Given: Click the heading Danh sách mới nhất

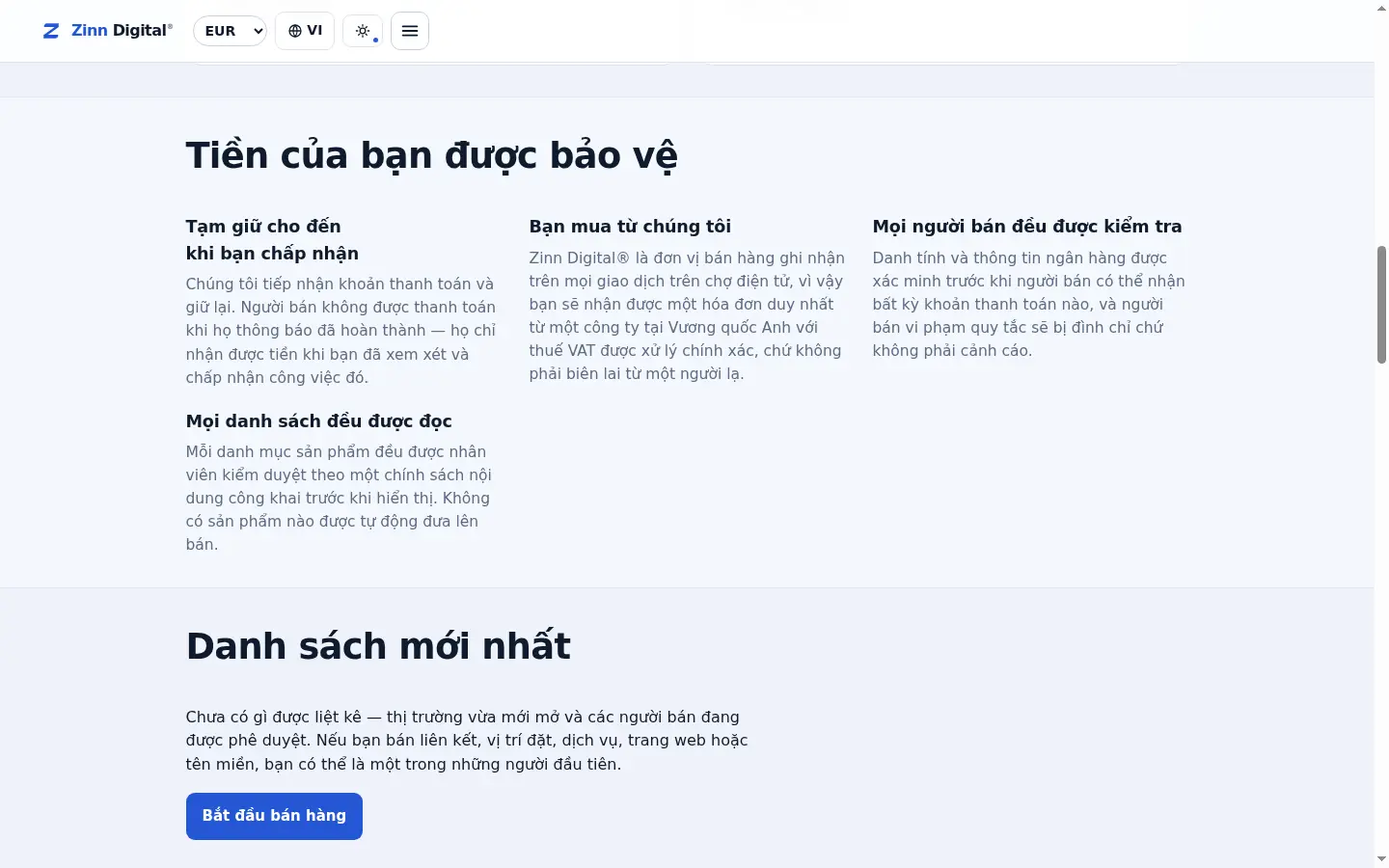Looking at the screenshot, I should click(x=378, y=646).
